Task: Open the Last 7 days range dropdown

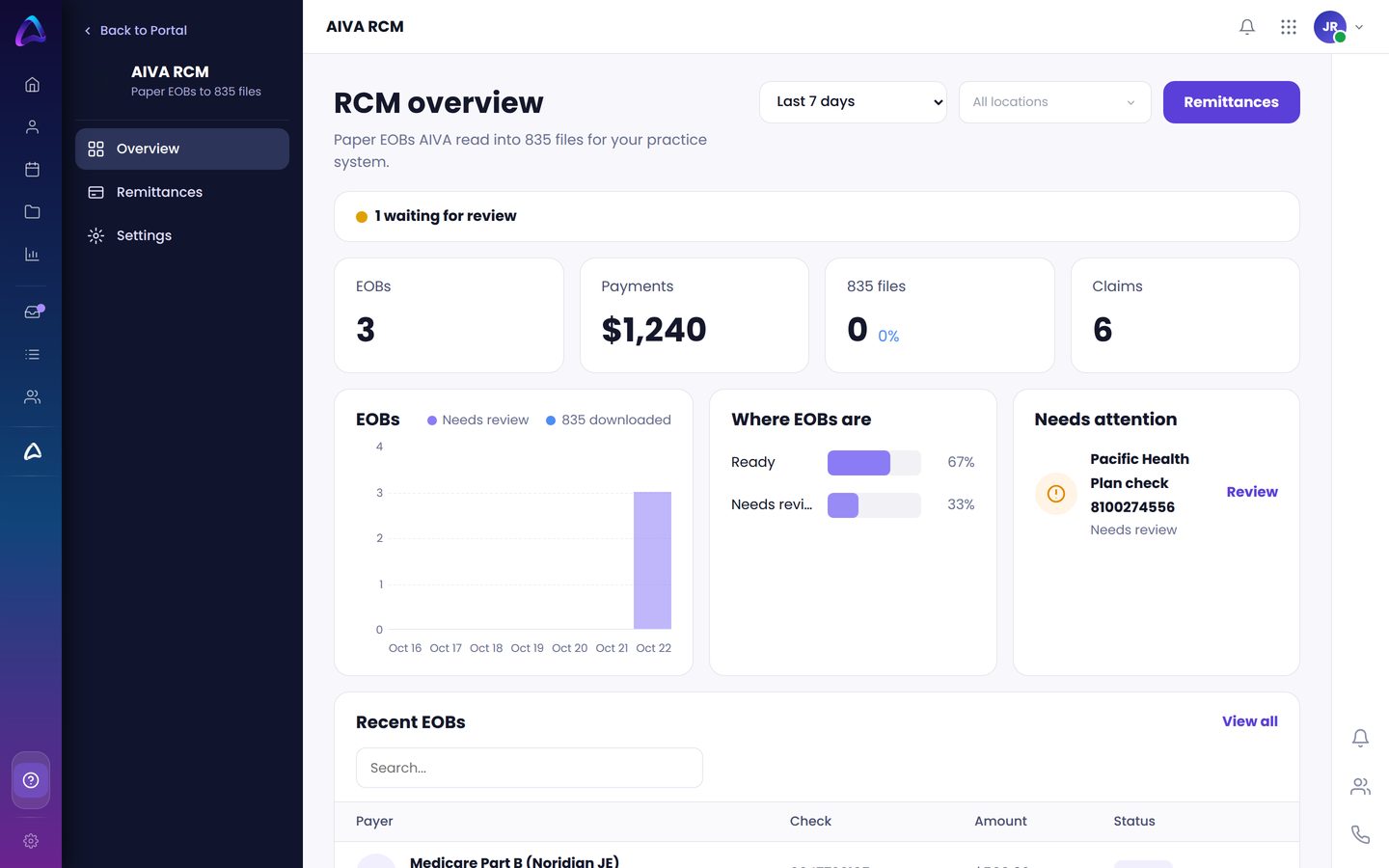Action: pyautogui.click(x=854, y=102)
